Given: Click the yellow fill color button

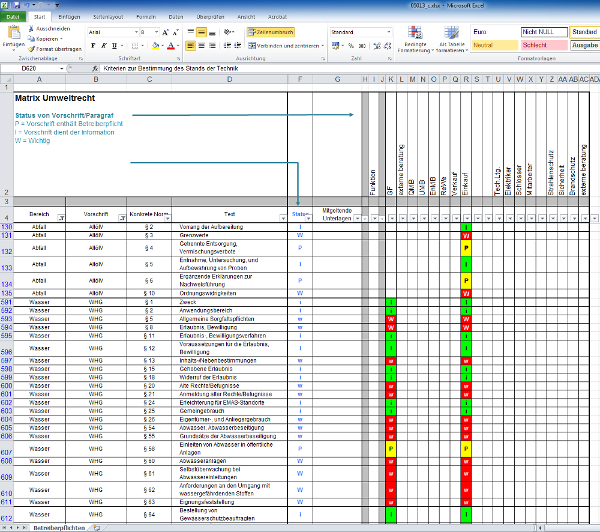Looking at the screenshot, I should coord(153,46).
